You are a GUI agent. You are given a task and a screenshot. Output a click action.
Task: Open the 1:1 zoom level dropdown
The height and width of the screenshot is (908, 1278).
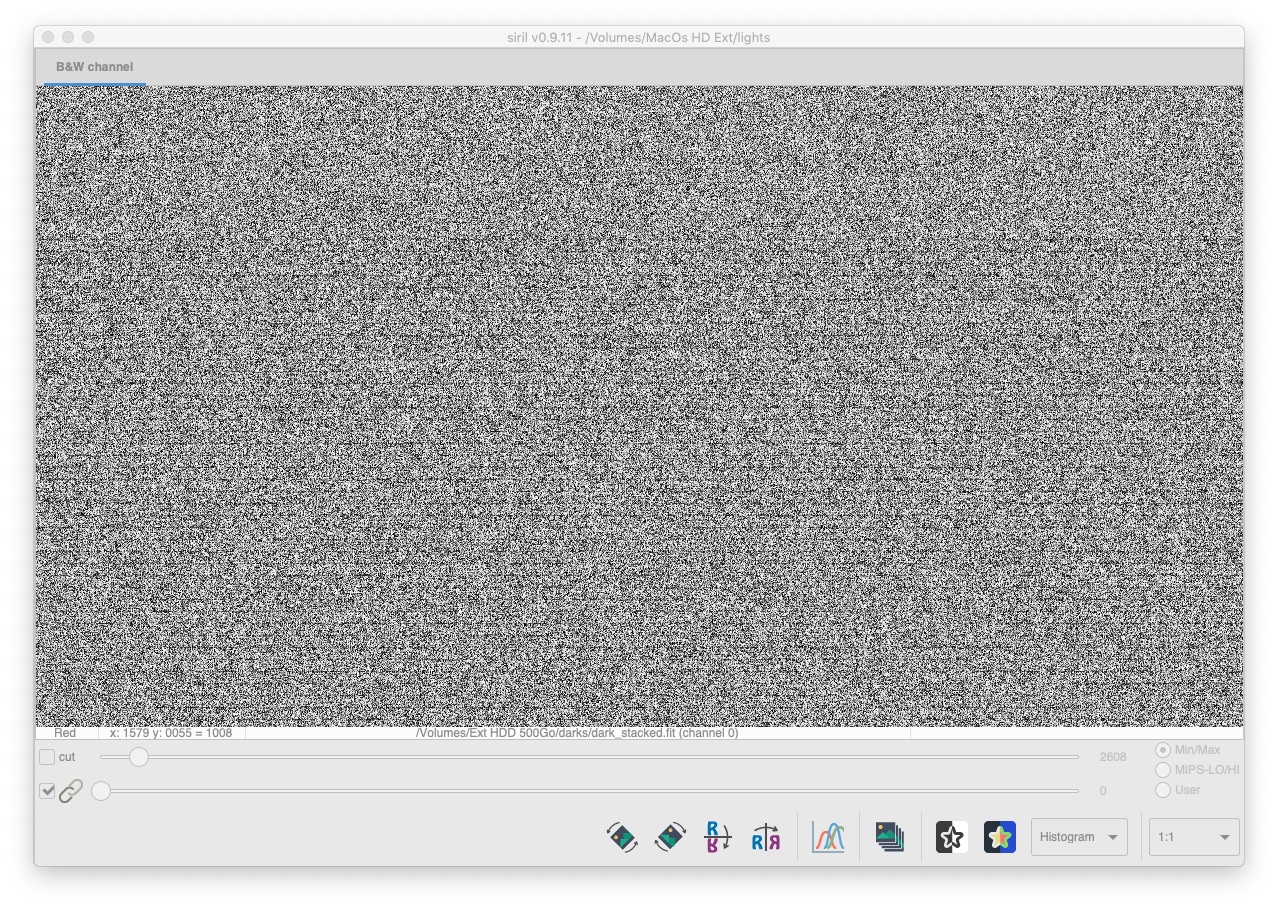(1194, 837)
